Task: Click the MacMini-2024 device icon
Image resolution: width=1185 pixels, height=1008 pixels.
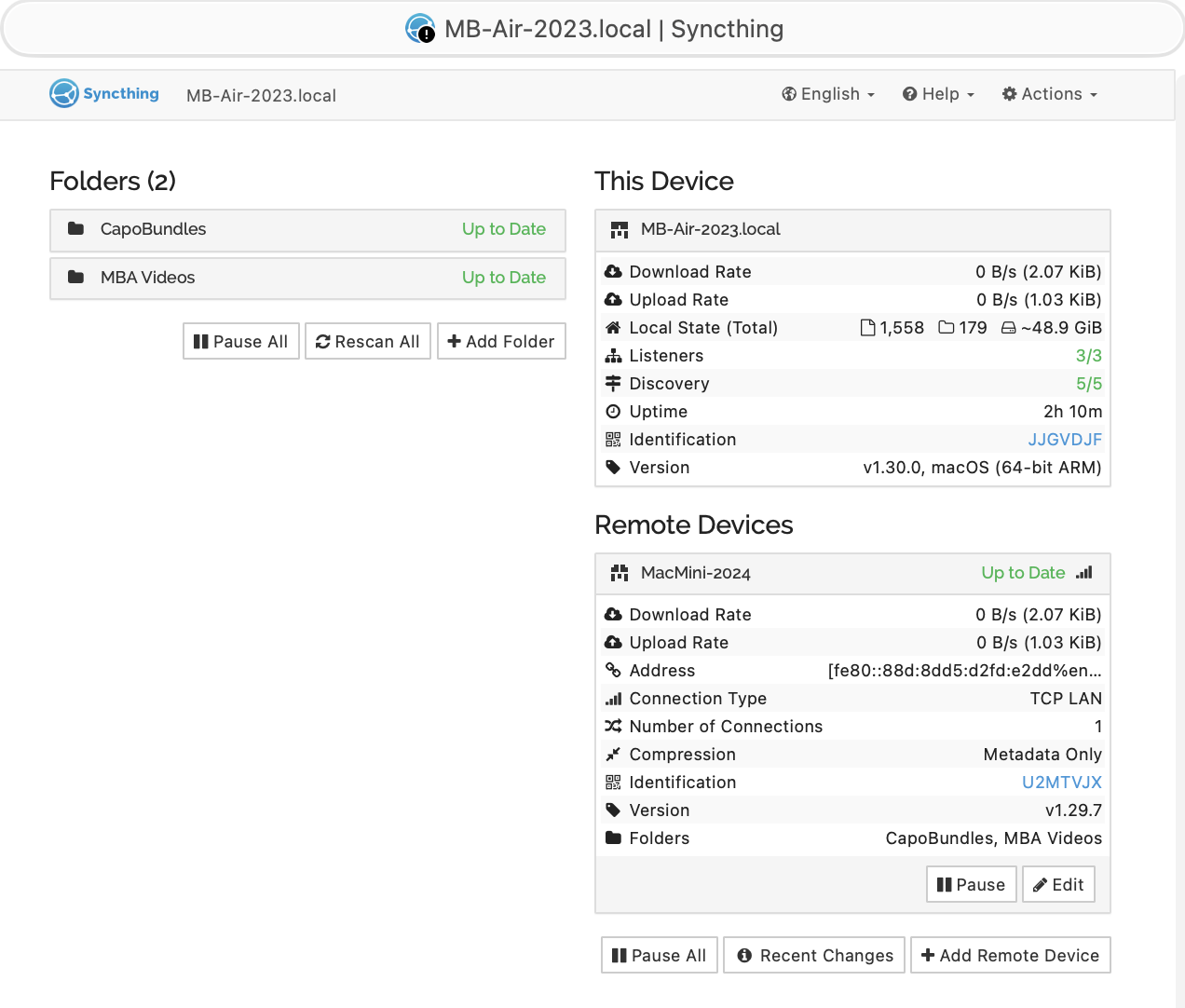Action: click(x=620, y=574)
